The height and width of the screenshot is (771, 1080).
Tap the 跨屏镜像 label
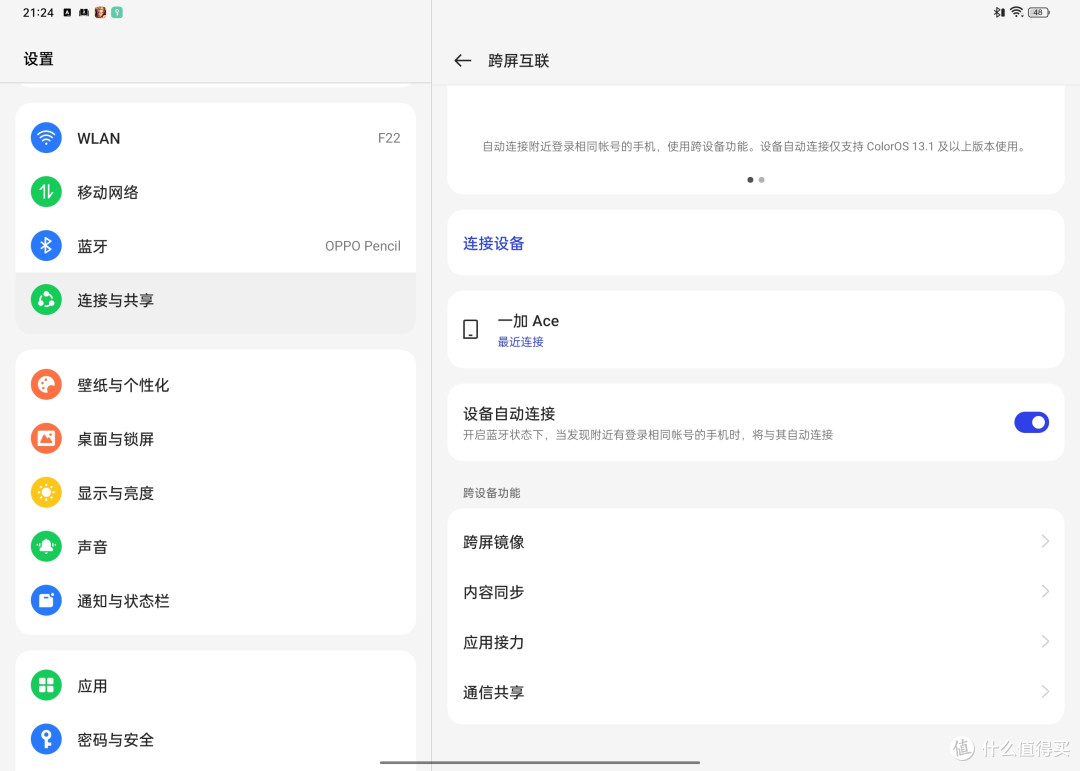click(493, 542)
